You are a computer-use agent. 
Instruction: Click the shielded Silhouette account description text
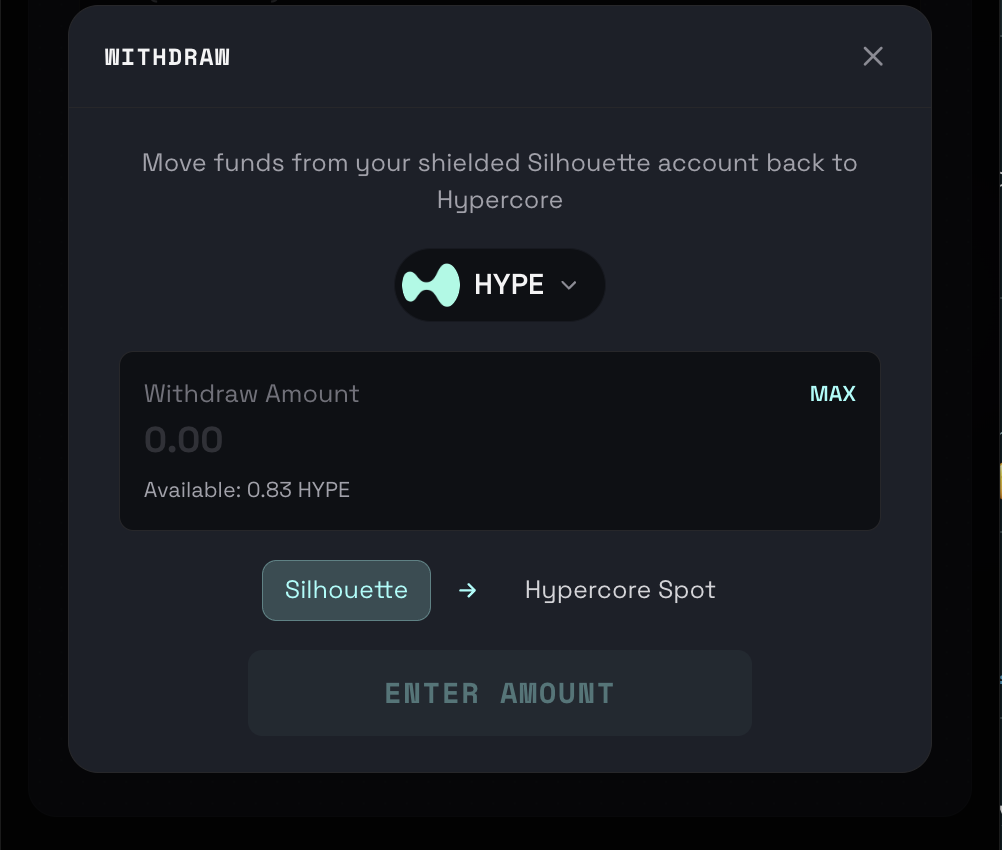(x=499, y=163)
